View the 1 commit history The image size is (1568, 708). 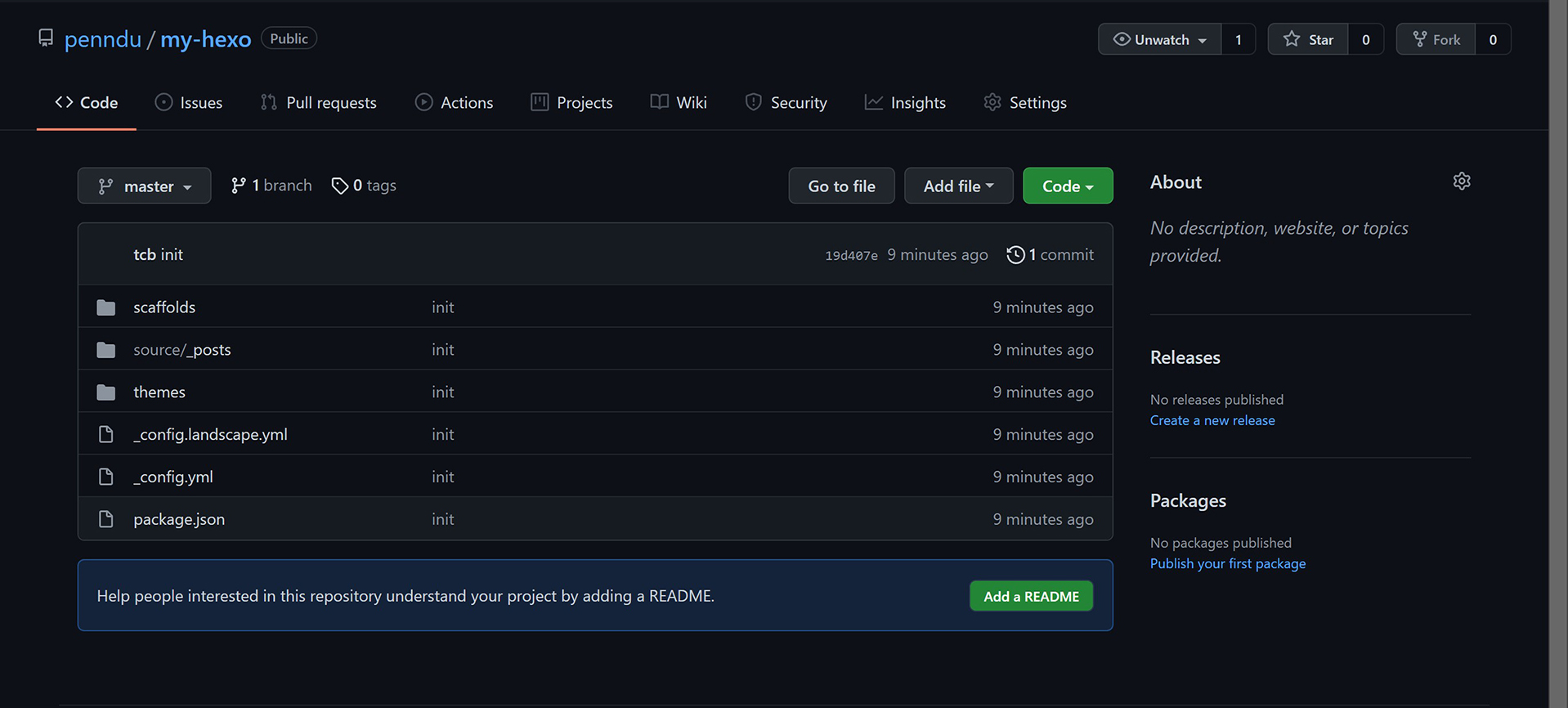(x=1051, y=254)
